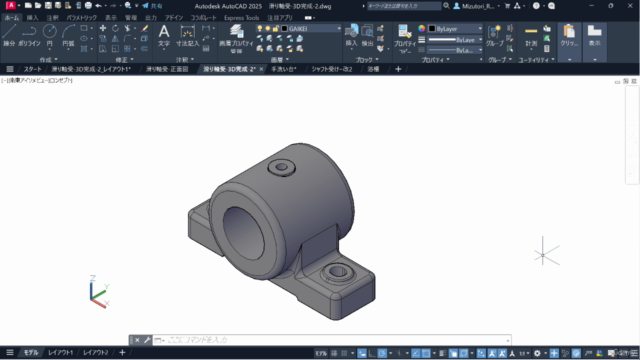Click the Undo arrow icon
Viewport: 640px width, 360px height.
(98, 6)
